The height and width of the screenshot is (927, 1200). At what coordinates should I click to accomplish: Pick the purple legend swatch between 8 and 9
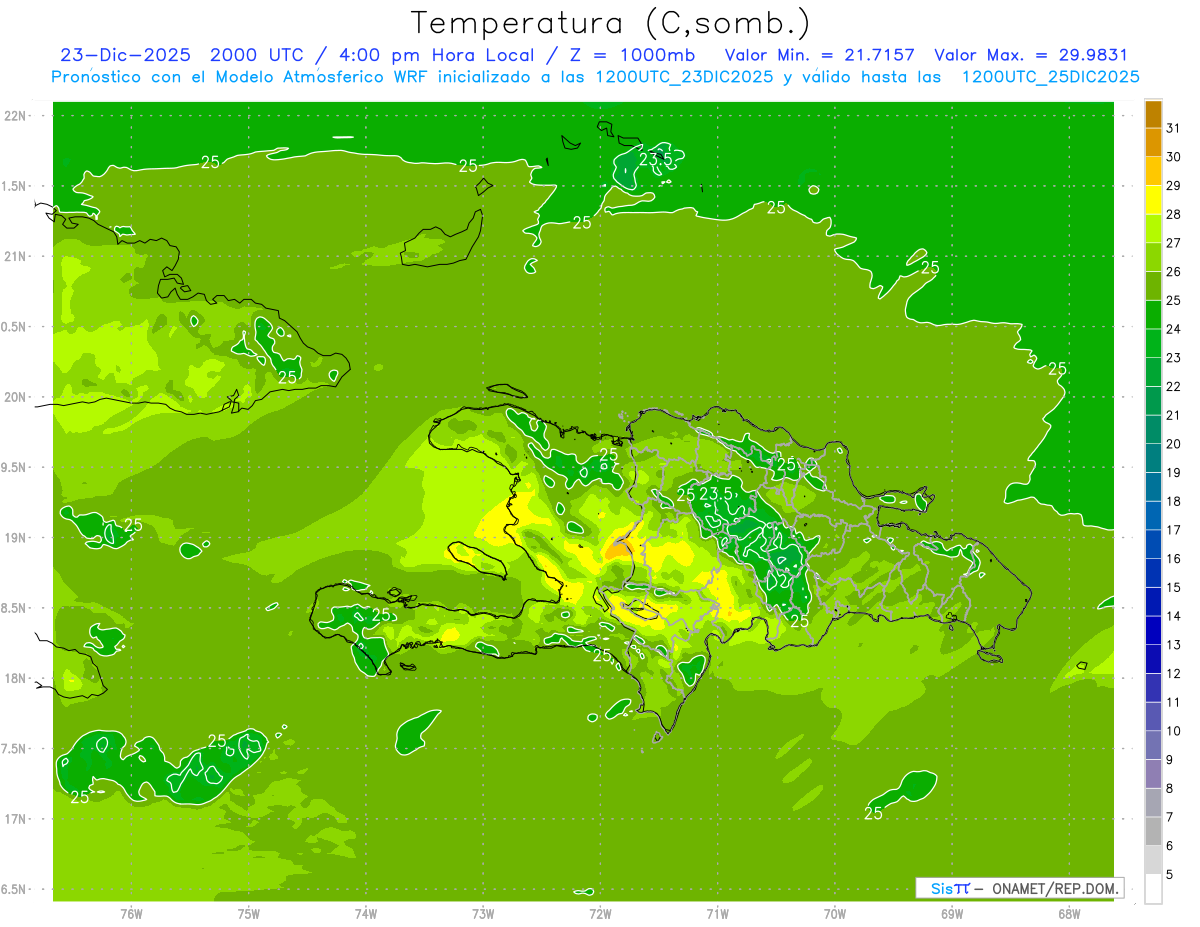(x=1153, y=773)
